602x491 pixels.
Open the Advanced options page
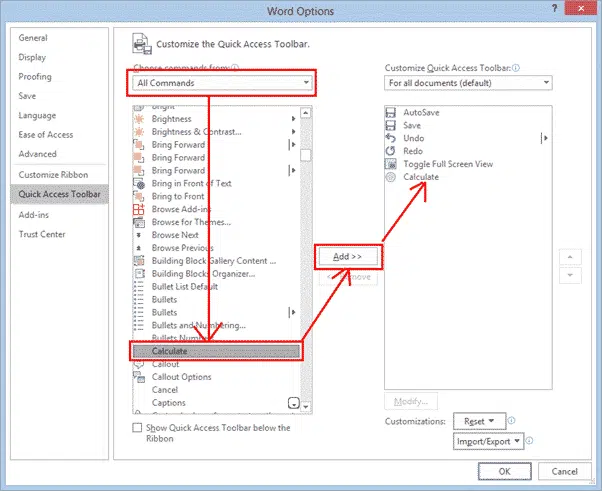click(x=38, y=154)
